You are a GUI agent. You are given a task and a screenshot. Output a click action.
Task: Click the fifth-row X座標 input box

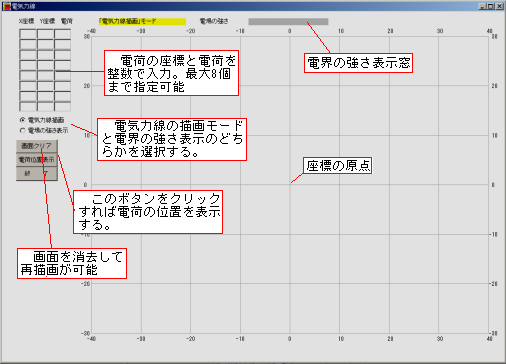point(28,76)
